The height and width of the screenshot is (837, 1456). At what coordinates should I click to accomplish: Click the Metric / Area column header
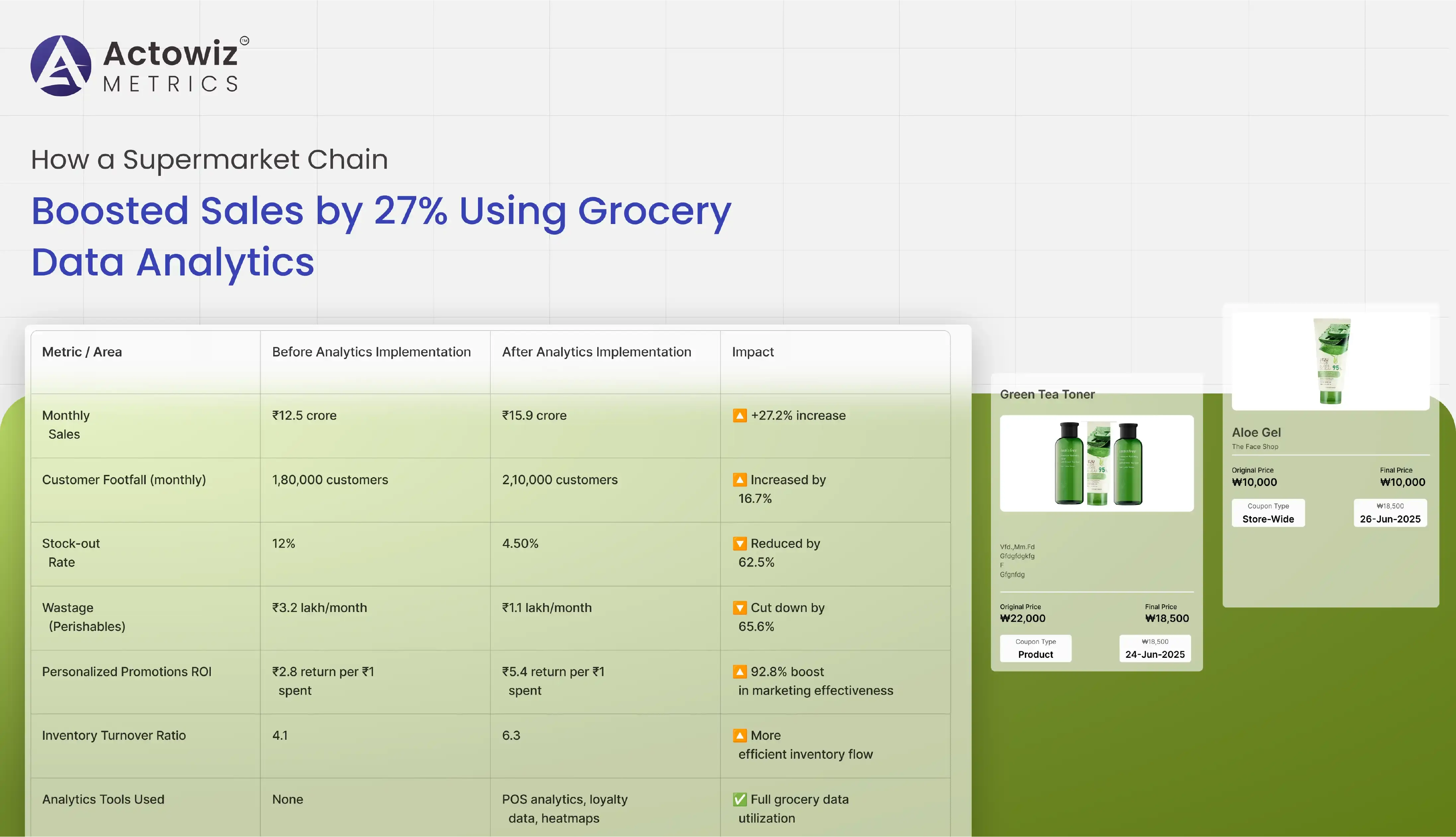click(x=82, y=352)
